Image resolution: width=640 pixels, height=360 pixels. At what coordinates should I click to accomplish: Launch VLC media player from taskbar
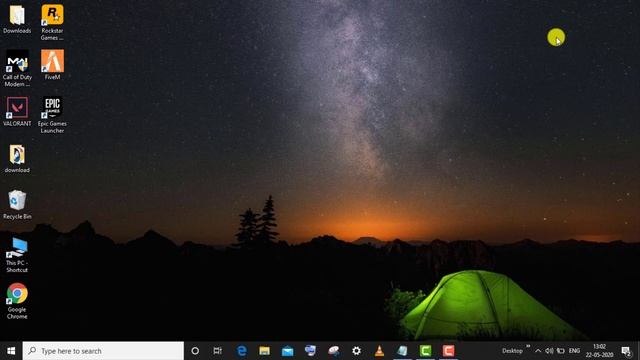pyautogui.click(x=379, y=351)
